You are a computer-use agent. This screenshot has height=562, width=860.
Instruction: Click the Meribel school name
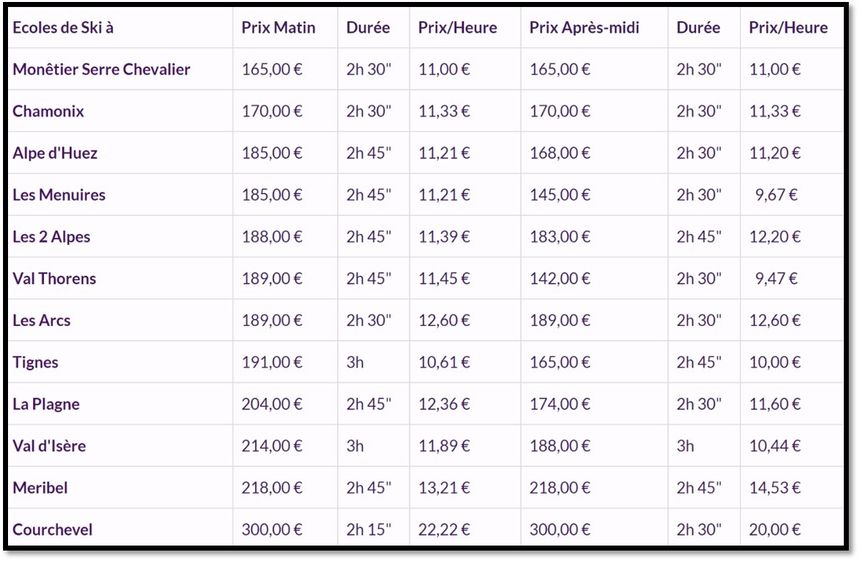(40, 488)
